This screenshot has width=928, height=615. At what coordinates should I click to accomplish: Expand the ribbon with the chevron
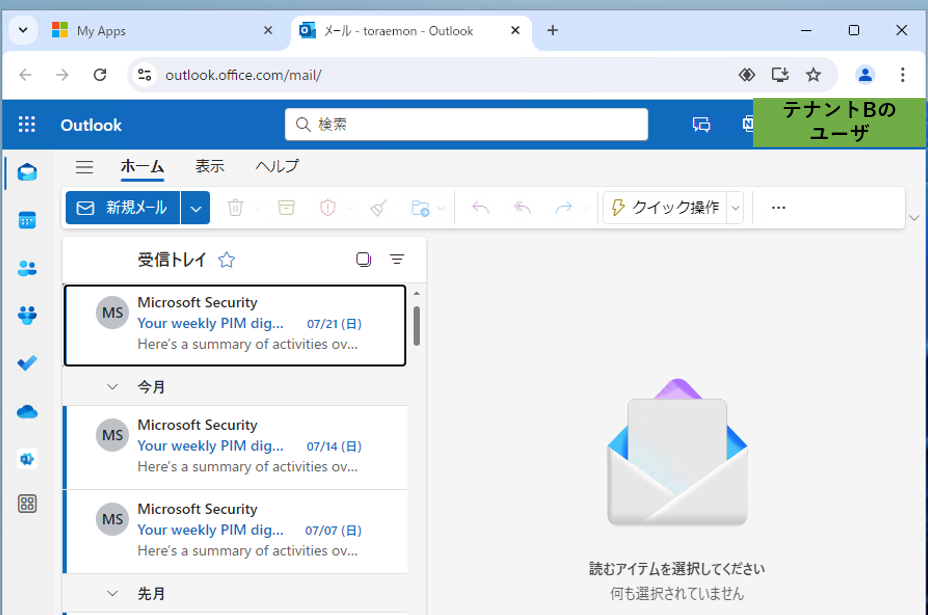[x=914, y=218]
